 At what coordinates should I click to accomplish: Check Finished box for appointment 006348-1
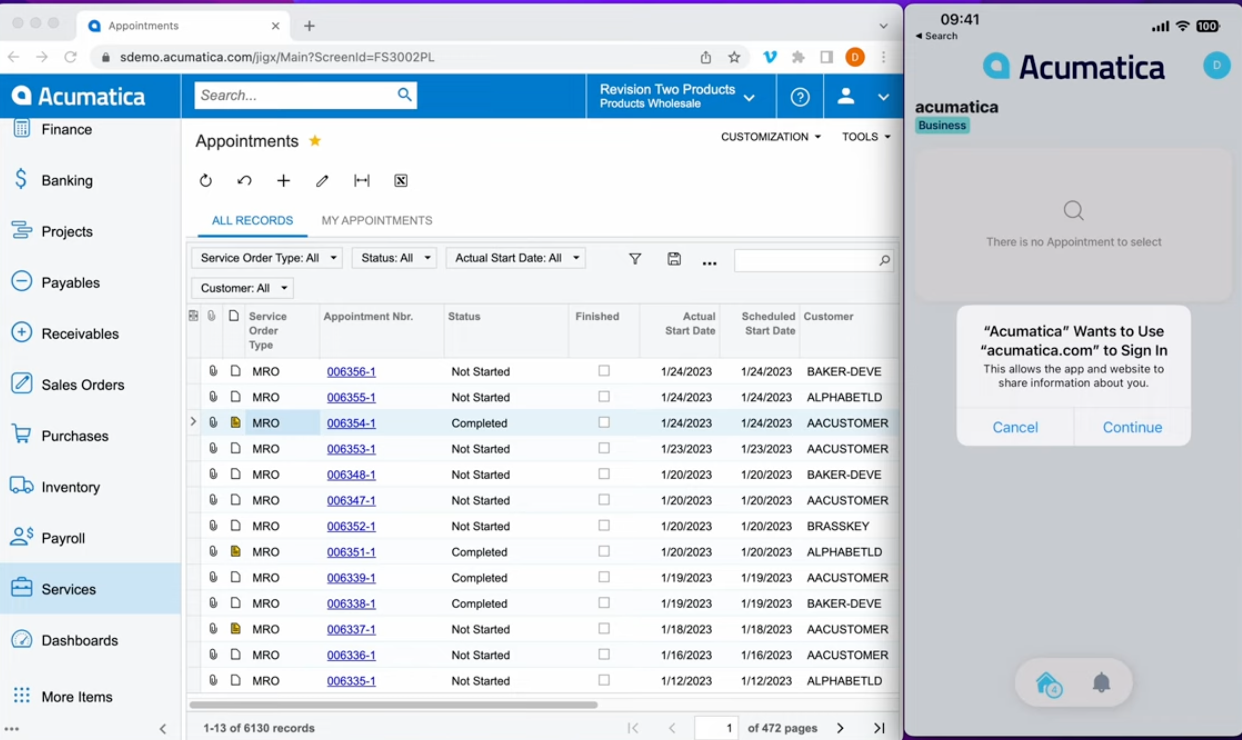[x=604, y=474]
